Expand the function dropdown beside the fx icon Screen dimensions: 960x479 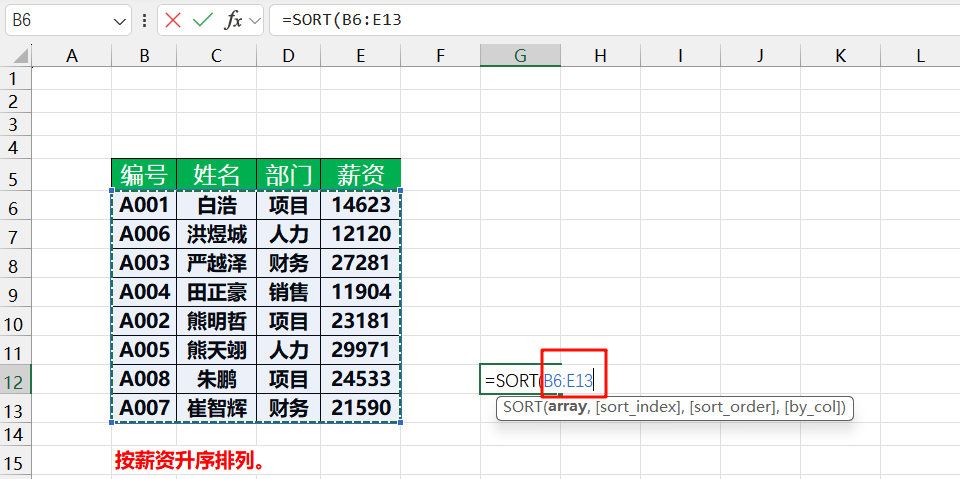tap(255, 21)
